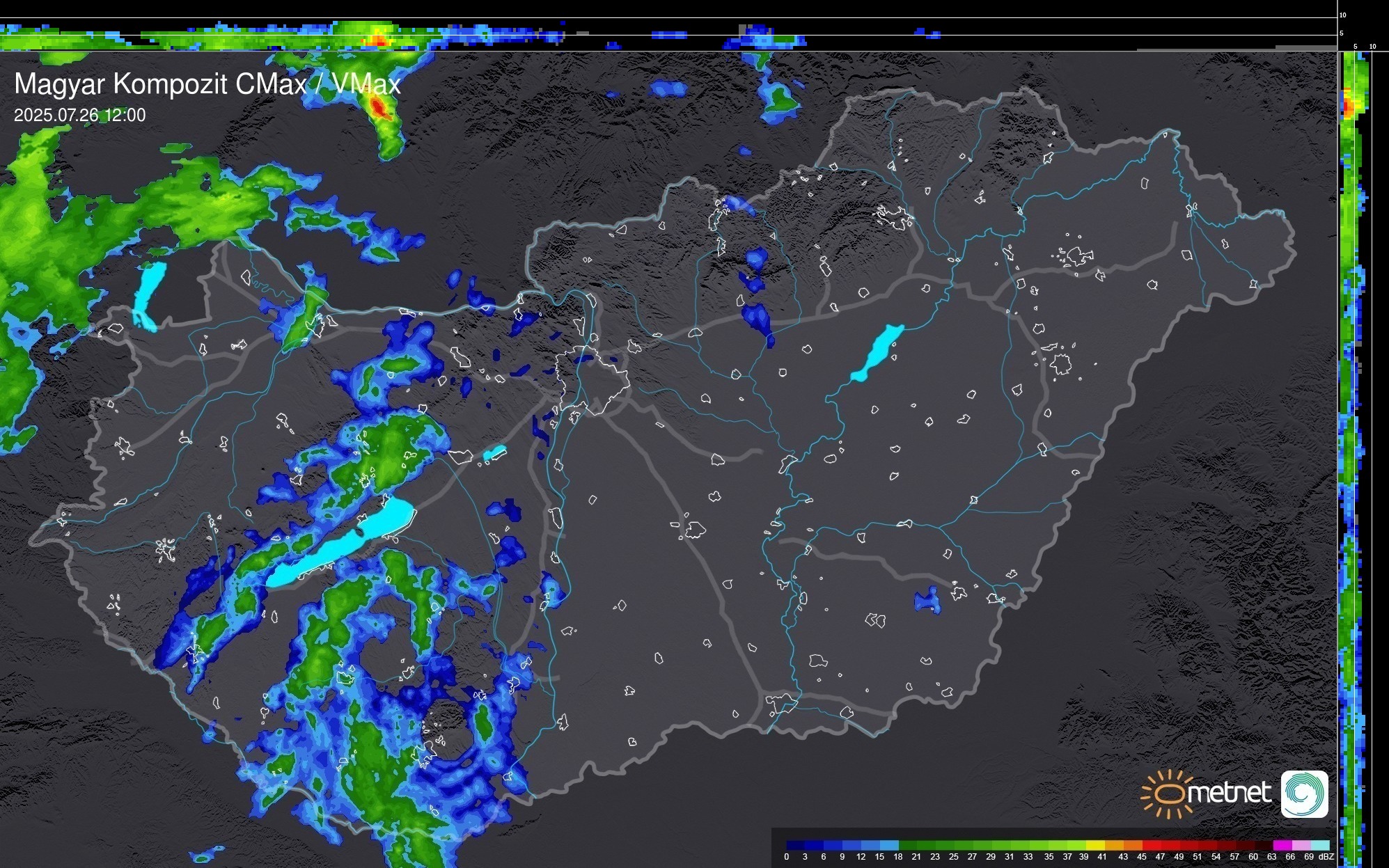Click the small cyan lake northeast of Balaton
This screenshot has height=868, width=1389.
click(494, 453)
